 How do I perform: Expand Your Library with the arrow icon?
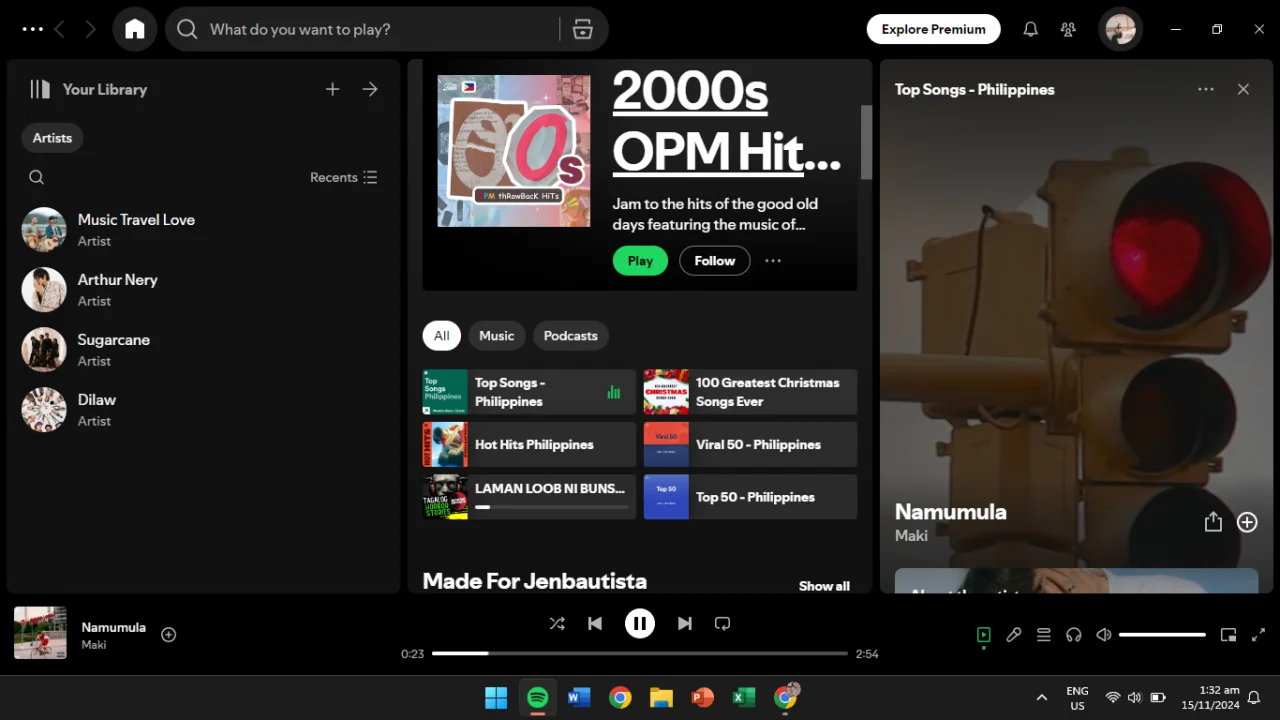coord(370,89)
